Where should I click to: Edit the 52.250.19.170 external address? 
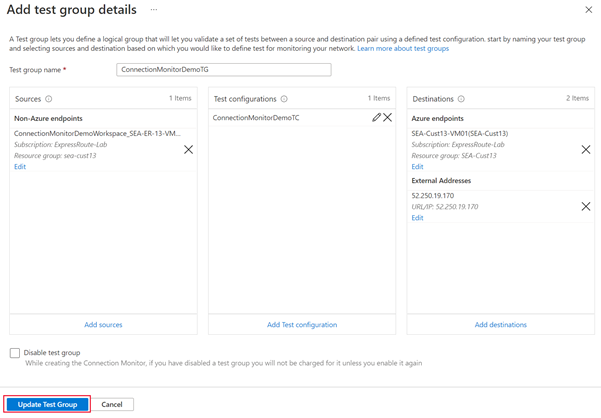(x=418, y=218)
